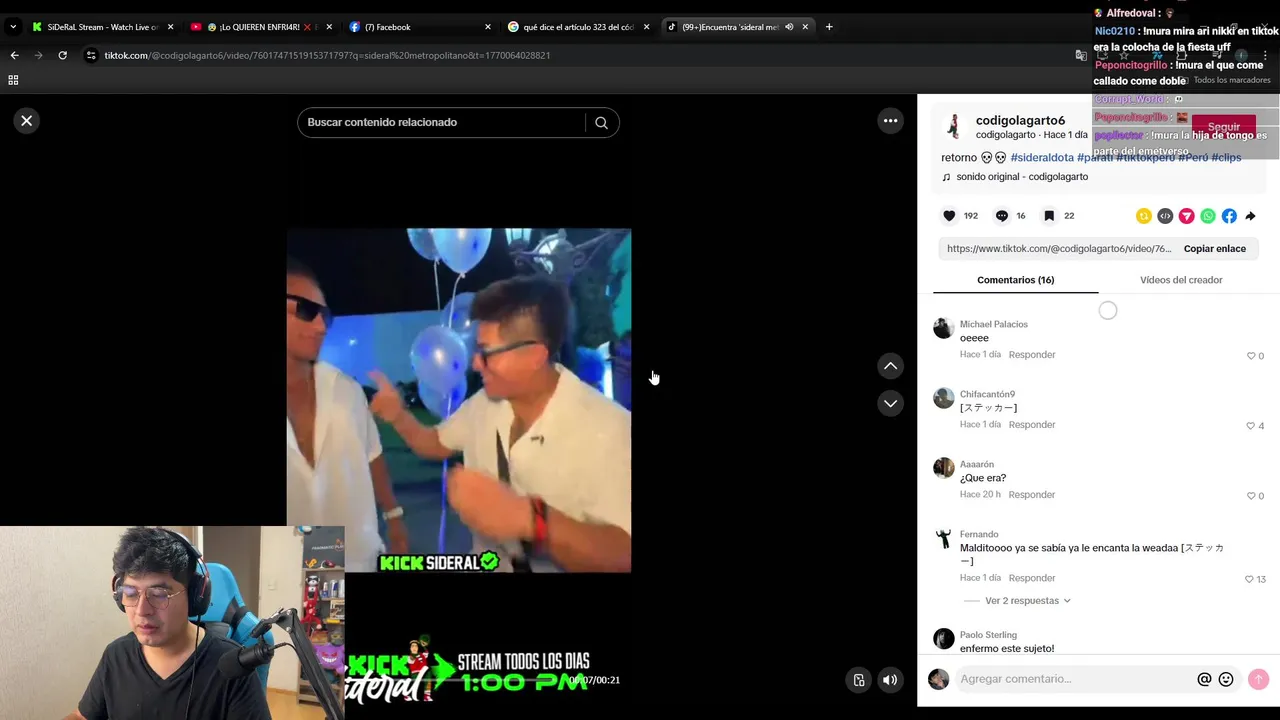Viewport: 1280px width, 720px height.
Task: Open a new browser tab
Action: (x=829, y=27)
